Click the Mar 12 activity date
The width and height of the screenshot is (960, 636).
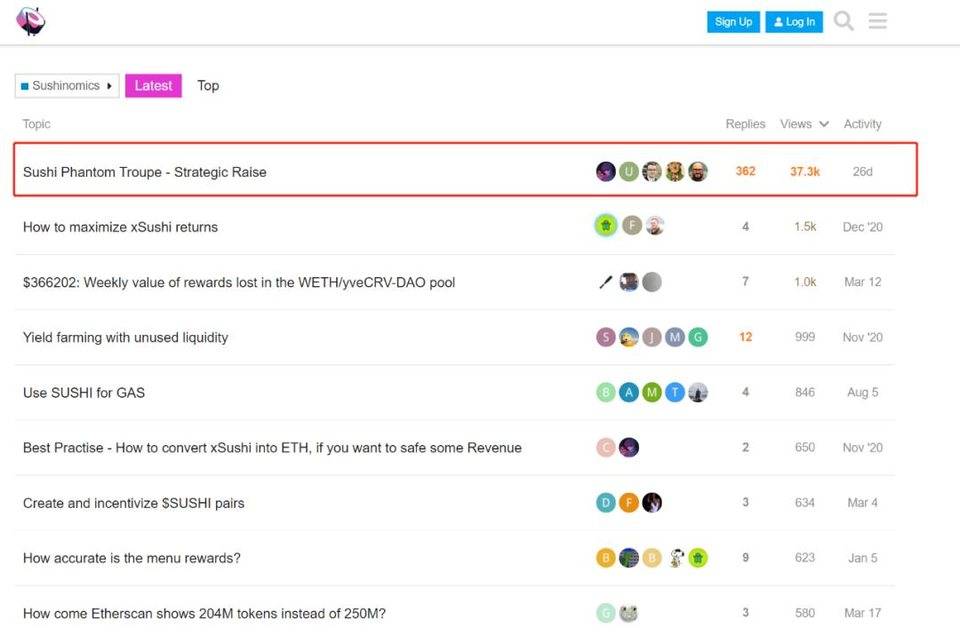862,282
